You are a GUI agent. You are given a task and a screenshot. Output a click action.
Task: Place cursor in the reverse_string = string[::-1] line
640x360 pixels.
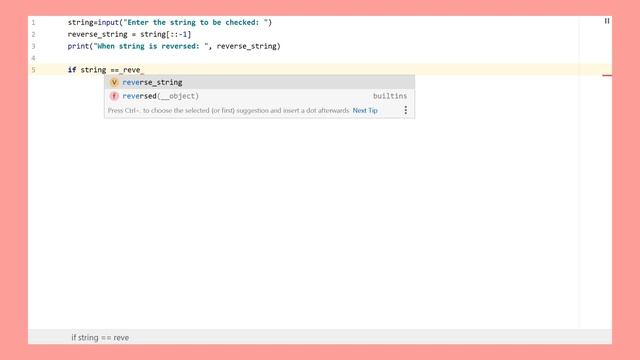click(129, 34)
